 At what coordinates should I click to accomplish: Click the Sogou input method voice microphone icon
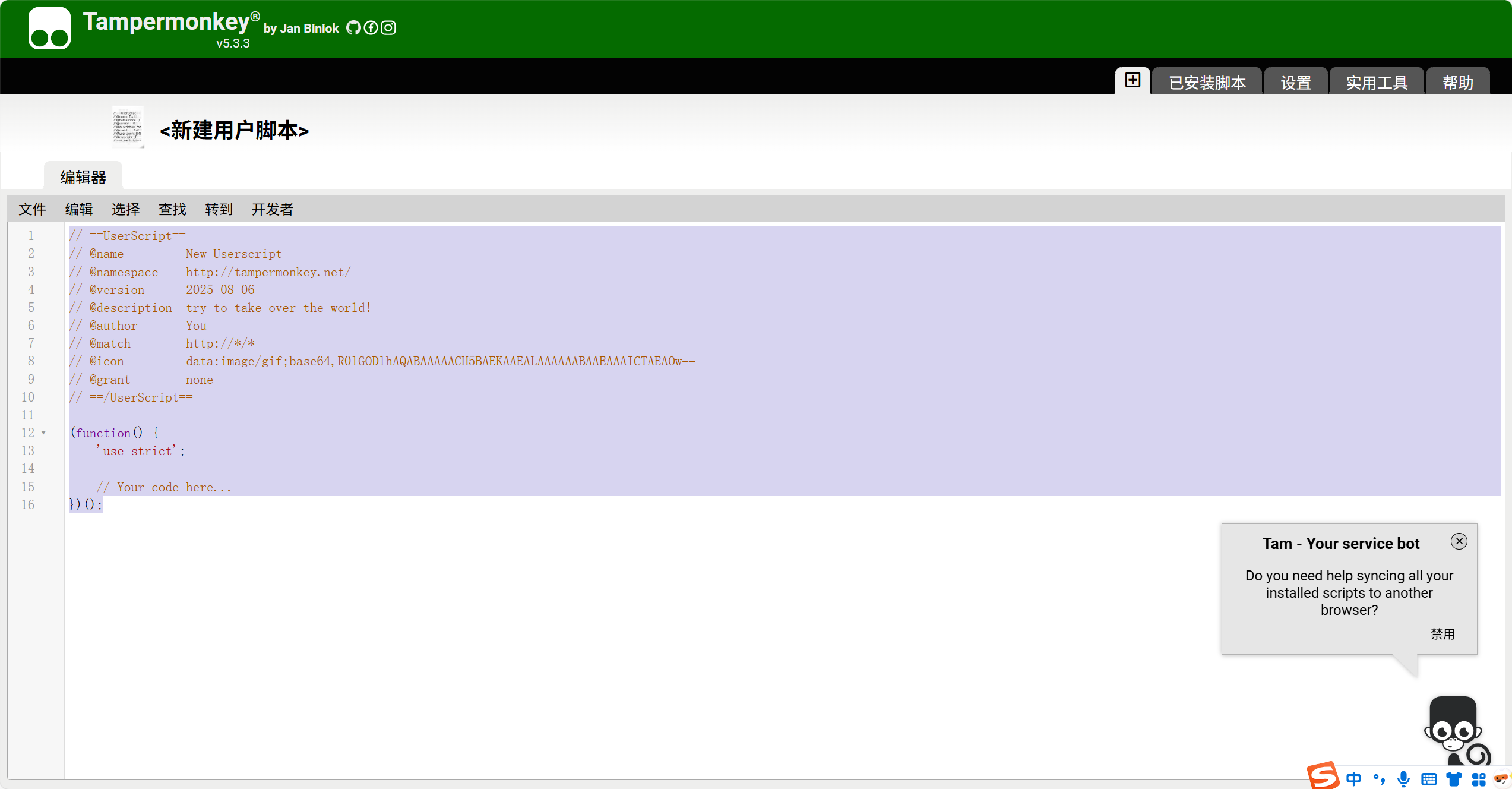(1404, 778)
